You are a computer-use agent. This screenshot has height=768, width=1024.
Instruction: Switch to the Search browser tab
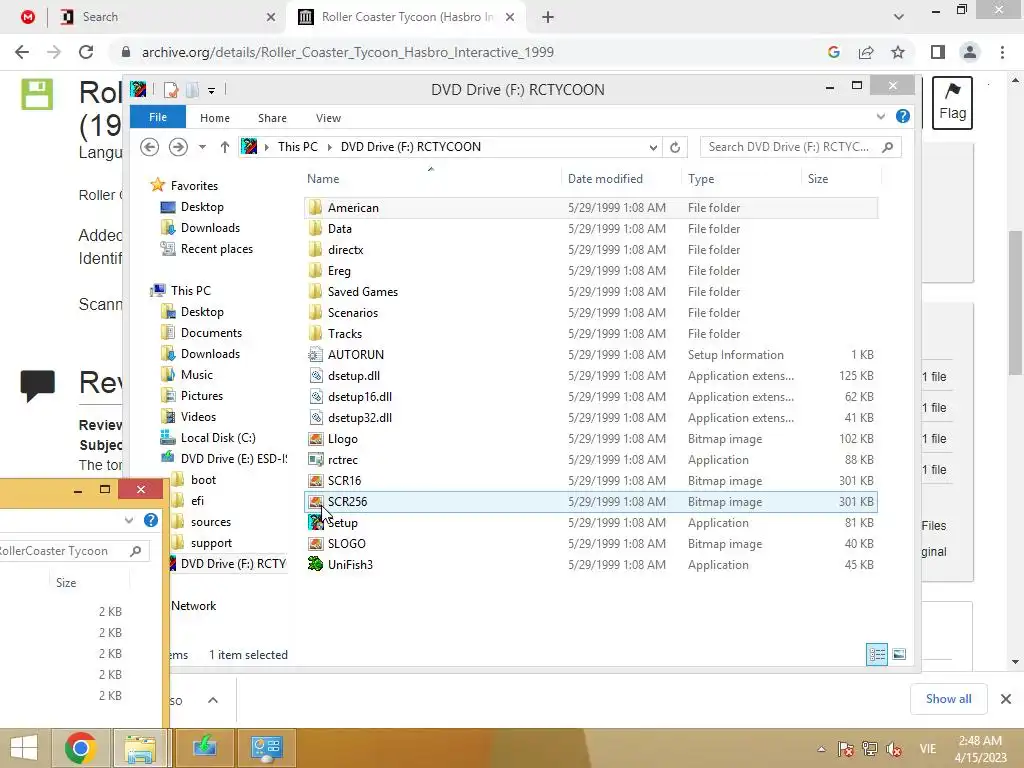(x=167, y=17)
